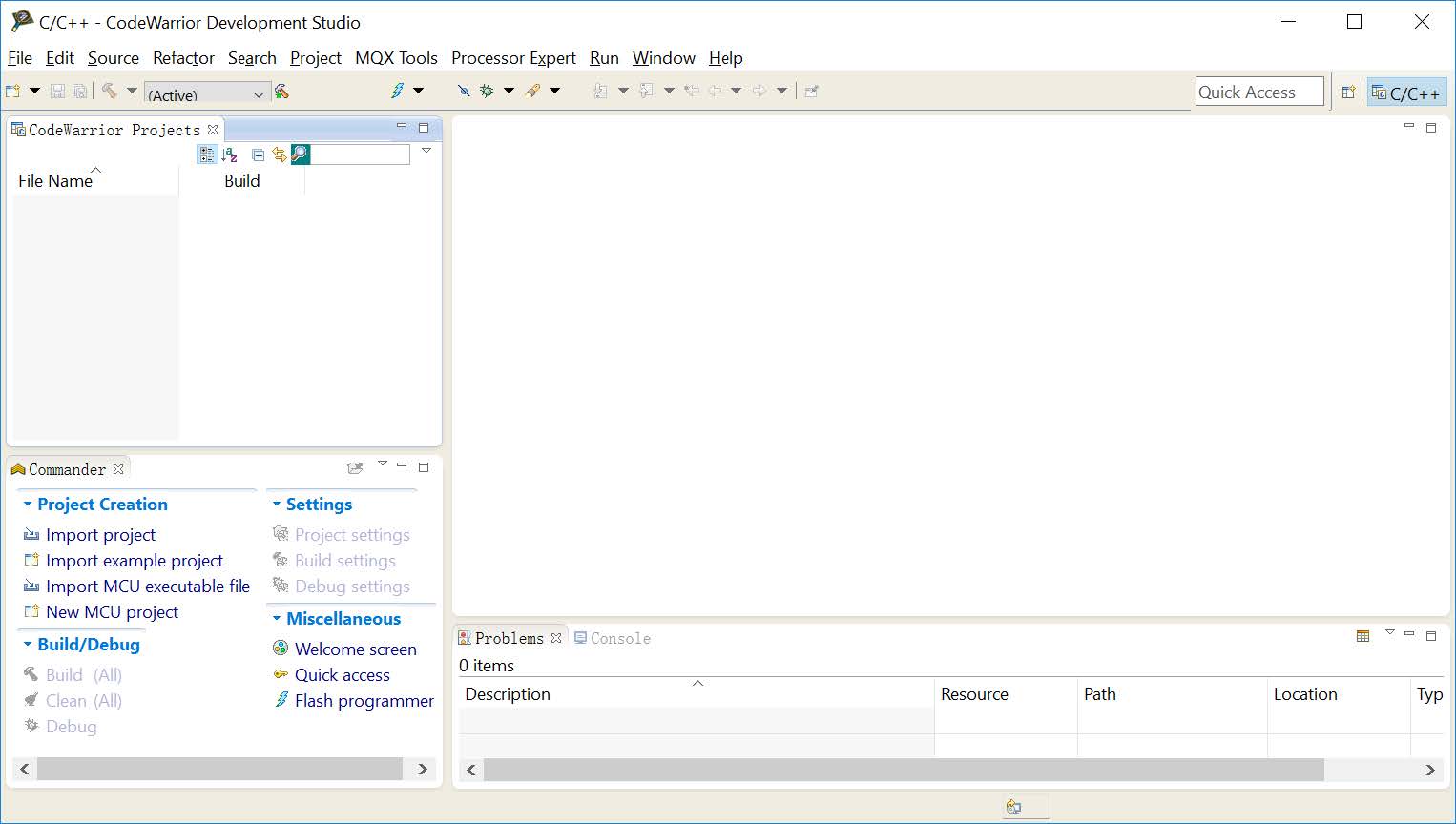Open the Processor Expert menu

(x=513, y=58)
